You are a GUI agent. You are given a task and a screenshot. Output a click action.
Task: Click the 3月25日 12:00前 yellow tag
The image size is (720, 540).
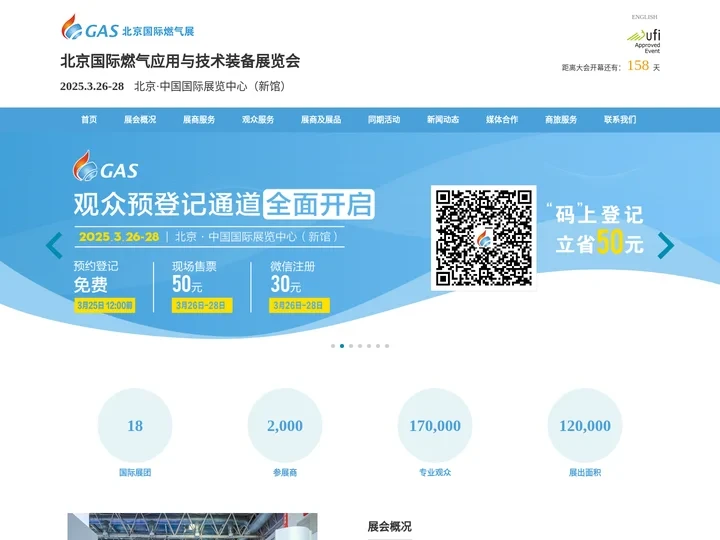pyautogui.click(x=105, y=305)
